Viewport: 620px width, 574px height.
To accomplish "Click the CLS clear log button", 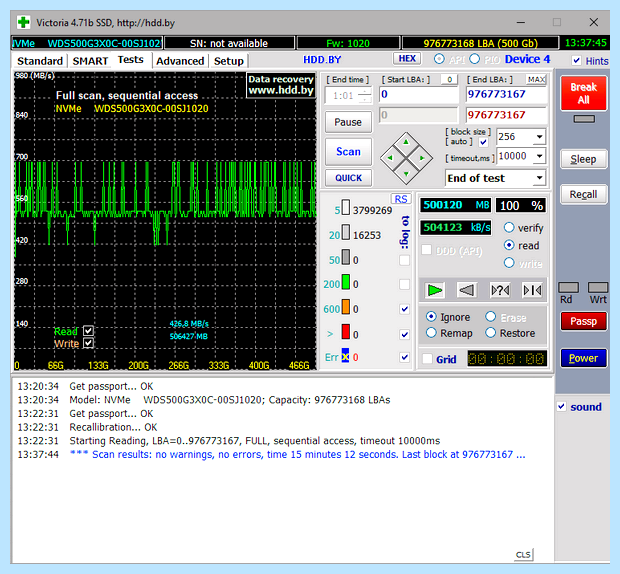I will click(x=524, y=555).
